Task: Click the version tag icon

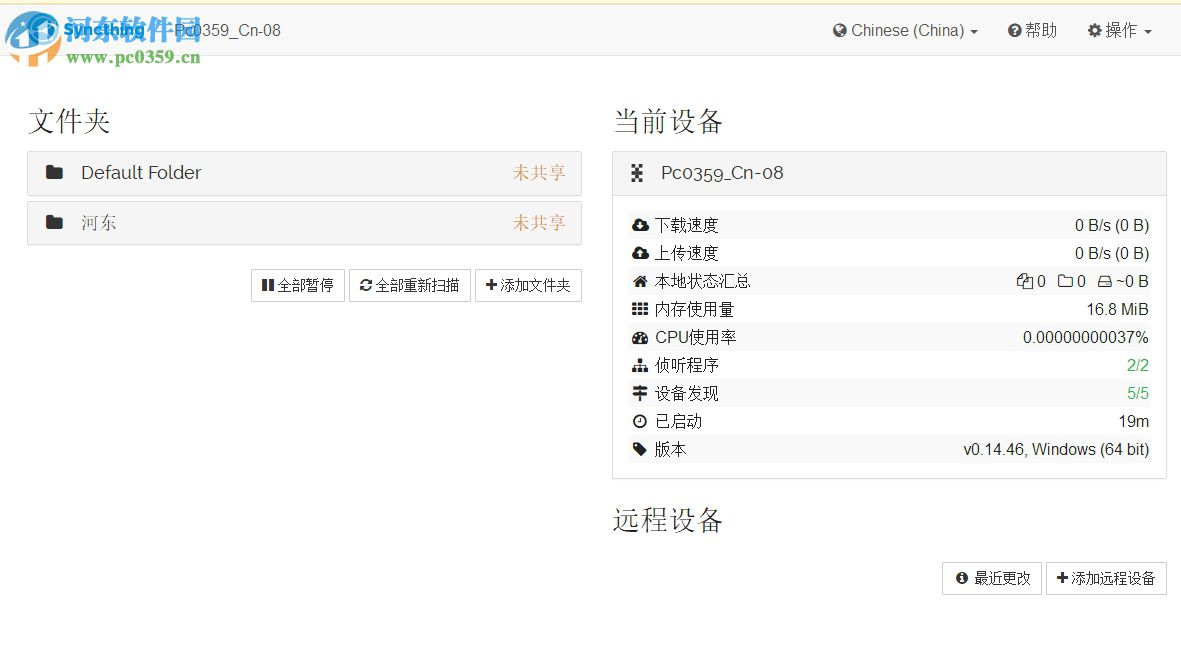Action: click(x=640, y=449)
